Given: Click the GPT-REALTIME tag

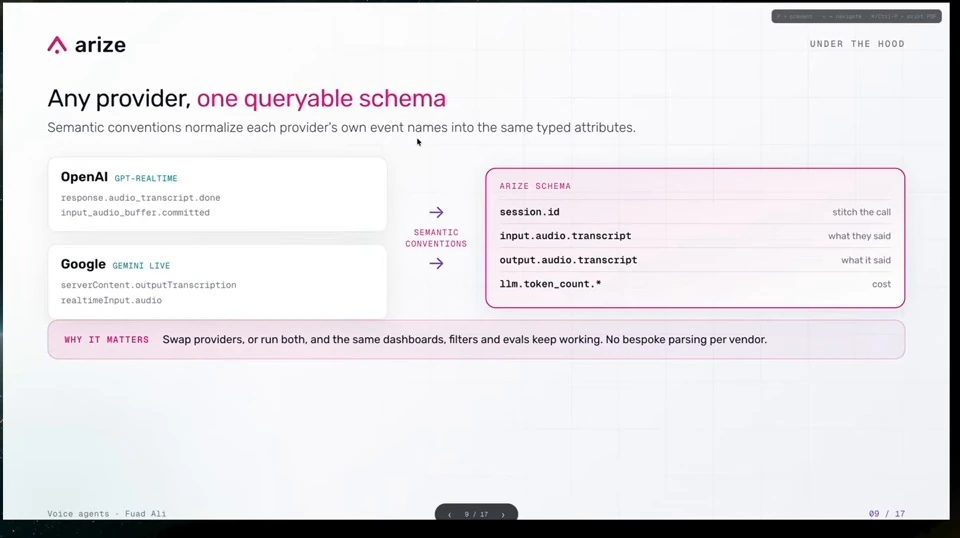Looking at the screenshot, I should (x=146, y=178).
